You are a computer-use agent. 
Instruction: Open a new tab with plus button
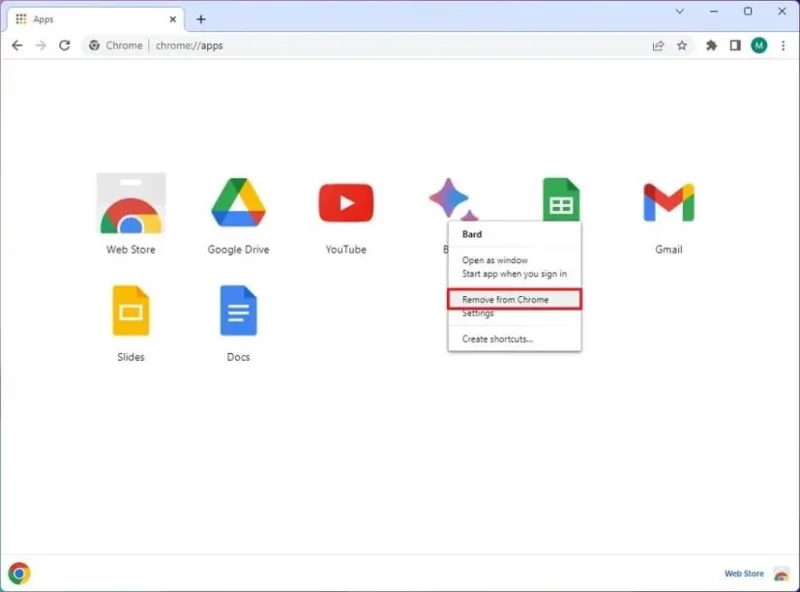click(201, 19)
